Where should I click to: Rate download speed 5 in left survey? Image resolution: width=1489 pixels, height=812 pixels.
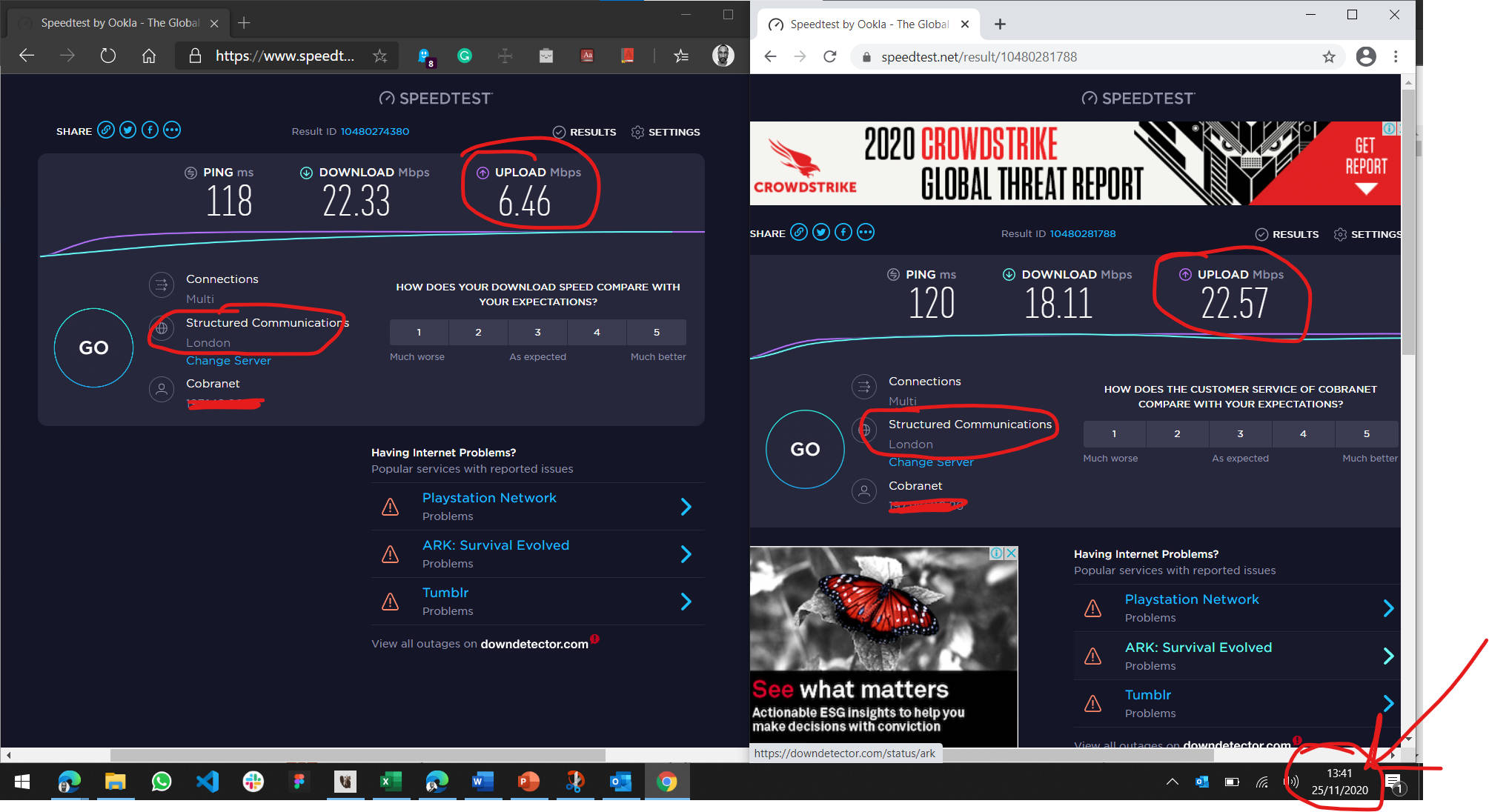[x=656, y=332]
